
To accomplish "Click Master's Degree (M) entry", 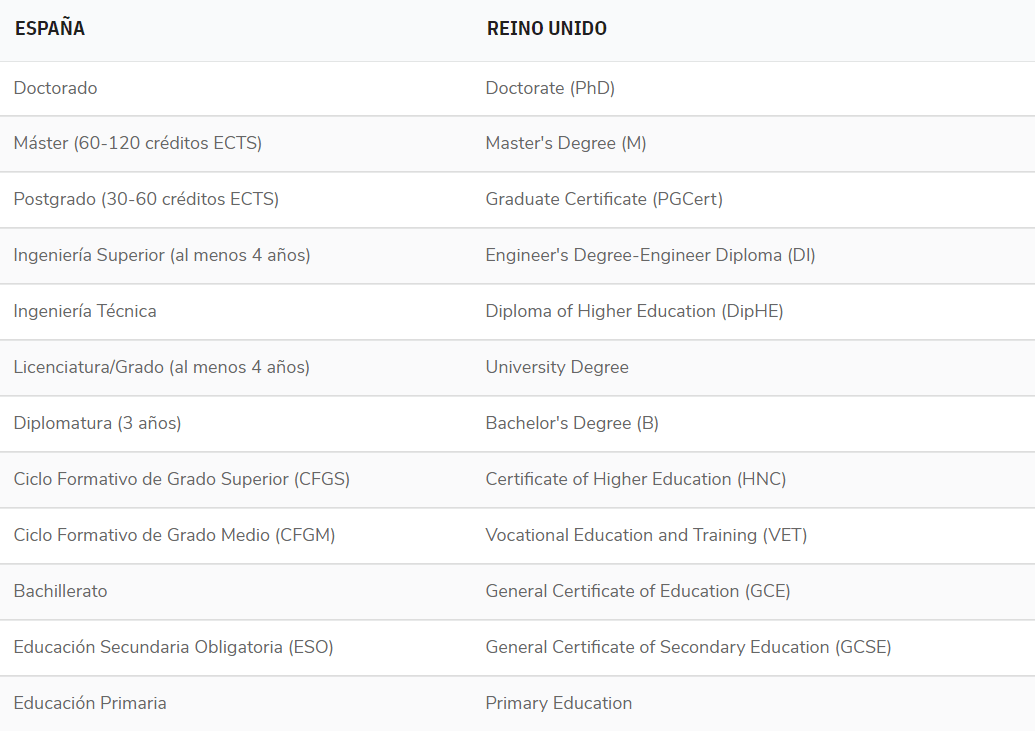I will (566, 144).
